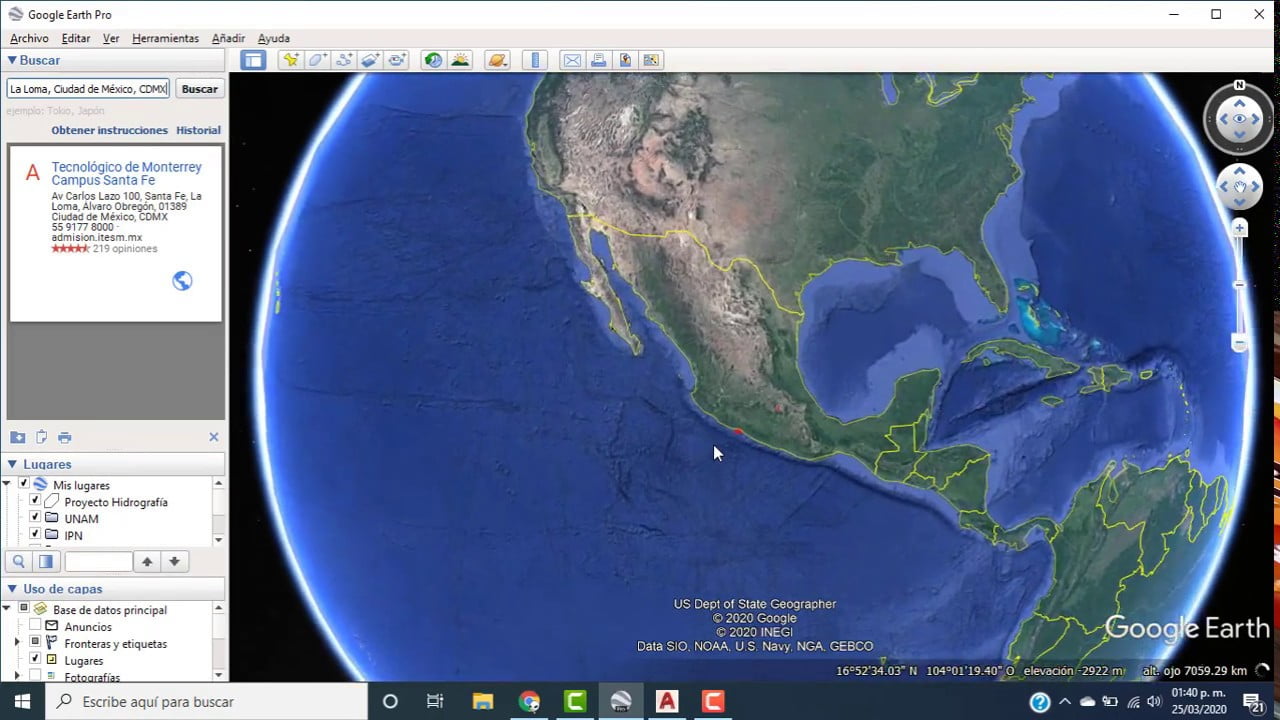The height and width of the screenshot is (720, 1280).
Task: Move selected place up with arrow
Action: coord(147,562)
